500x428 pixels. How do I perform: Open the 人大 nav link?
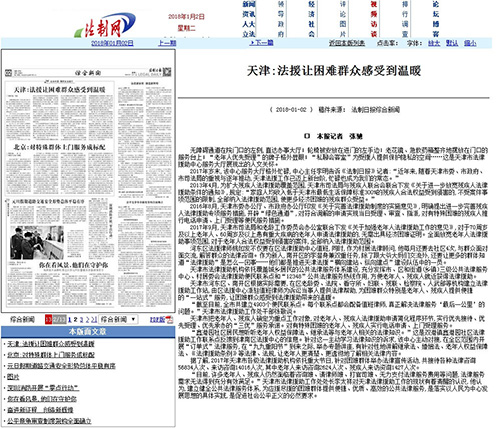coord(249,24)
